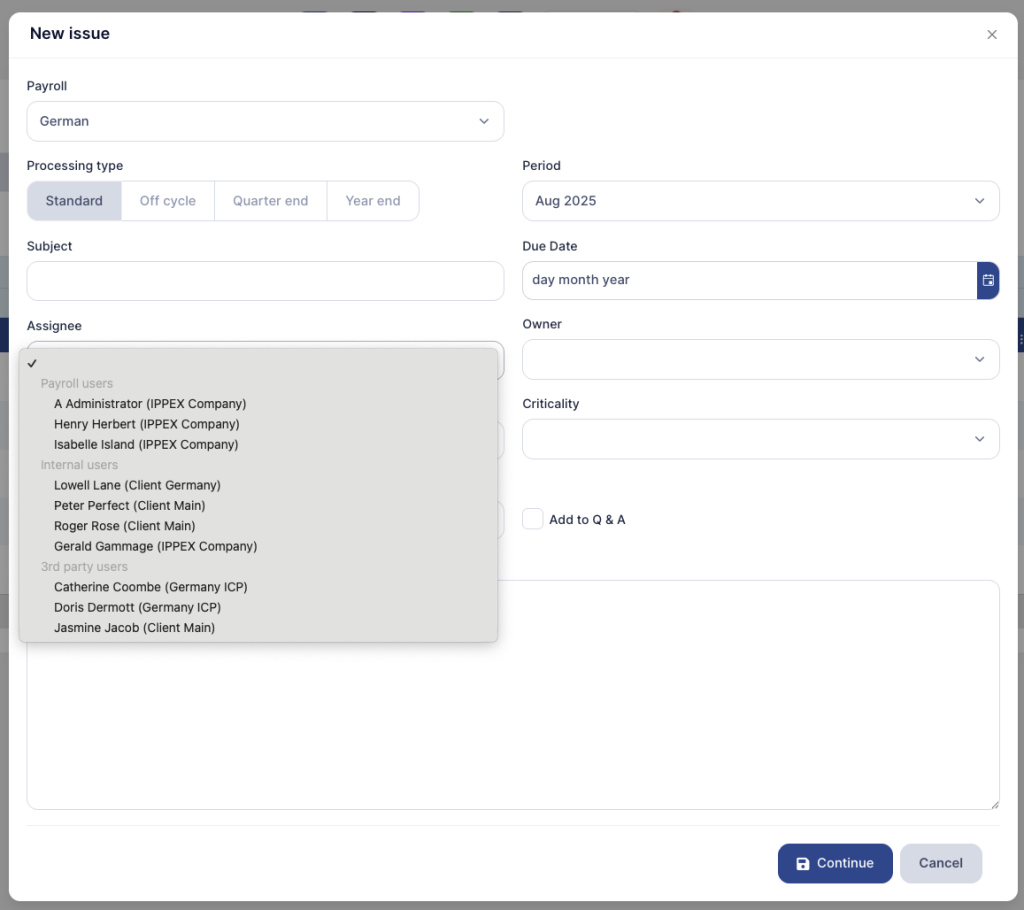Open the Owner dropdown
1024x910 pixels.
tap(760, 359)
